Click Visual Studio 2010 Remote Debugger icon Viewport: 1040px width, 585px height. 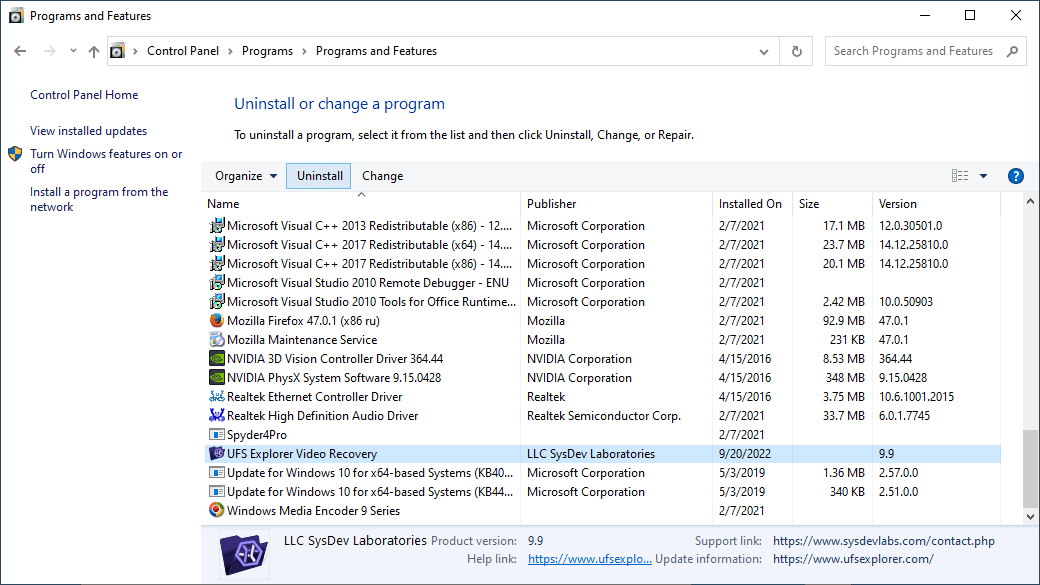216,283
